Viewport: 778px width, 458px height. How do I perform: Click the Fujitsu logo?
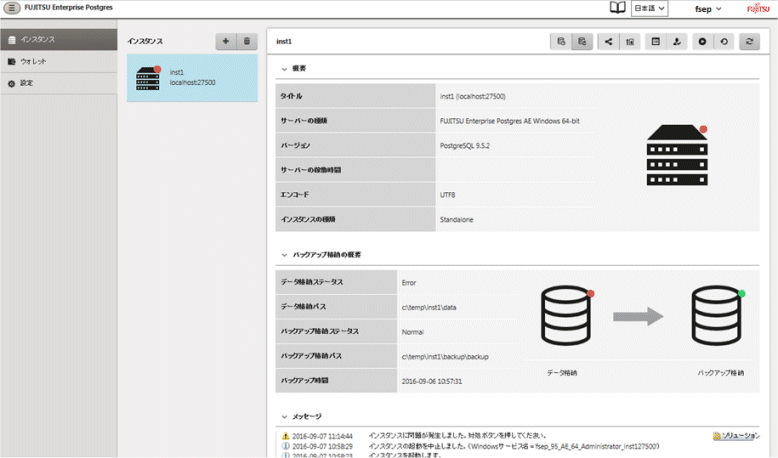758,8
